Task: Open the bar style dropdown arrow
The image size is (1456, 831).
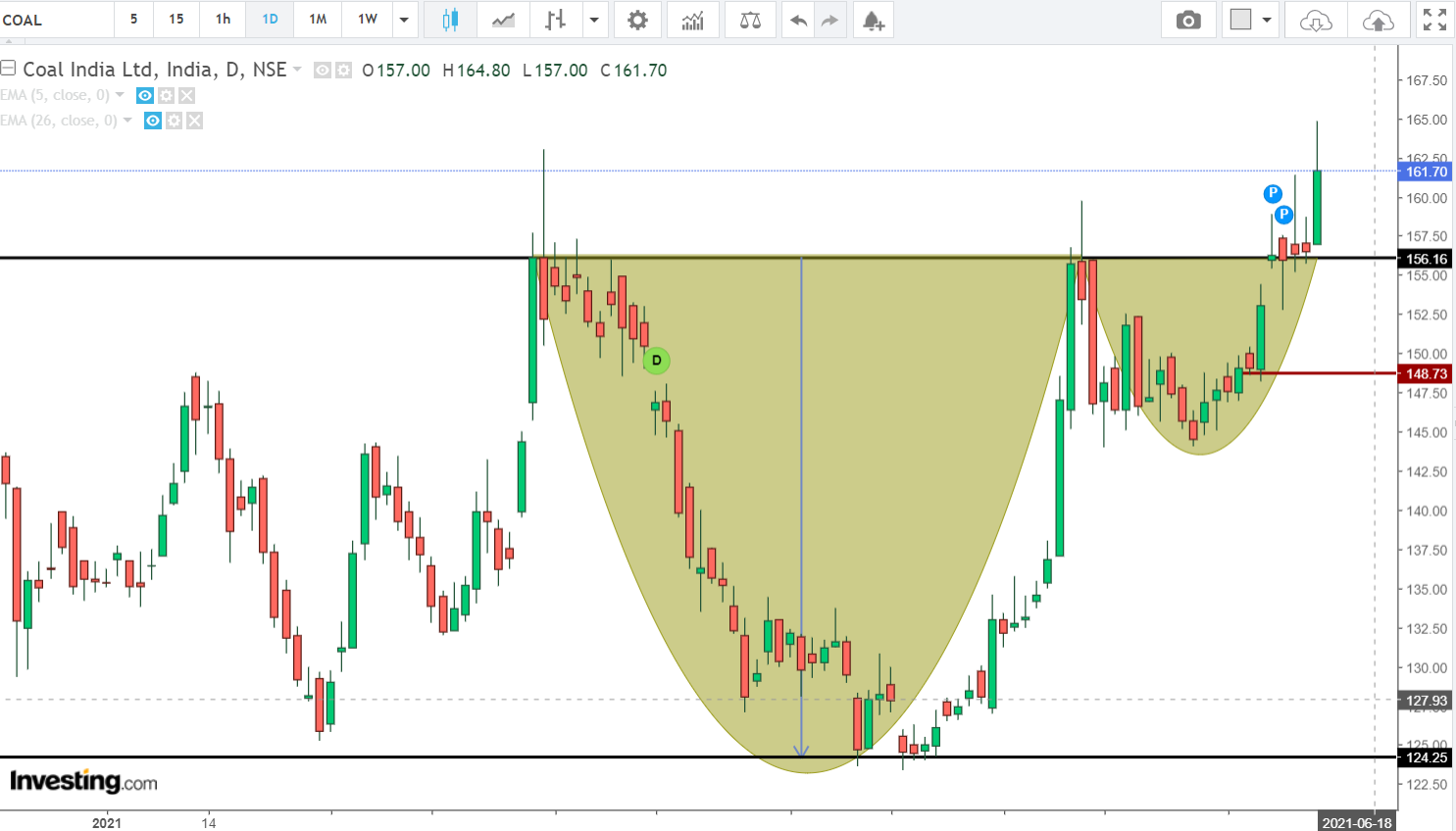Action: [593, 20]
